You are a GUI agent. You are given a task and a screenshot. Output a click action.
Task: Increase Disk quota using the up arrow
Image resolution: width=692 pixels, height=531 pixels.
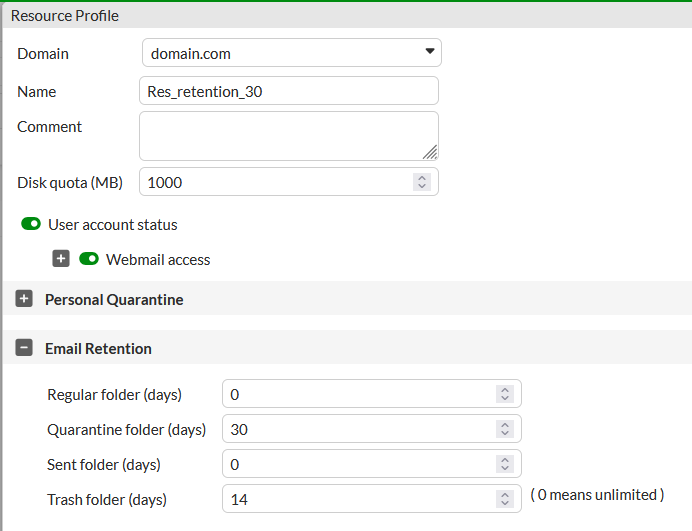[x=422, y=178]
